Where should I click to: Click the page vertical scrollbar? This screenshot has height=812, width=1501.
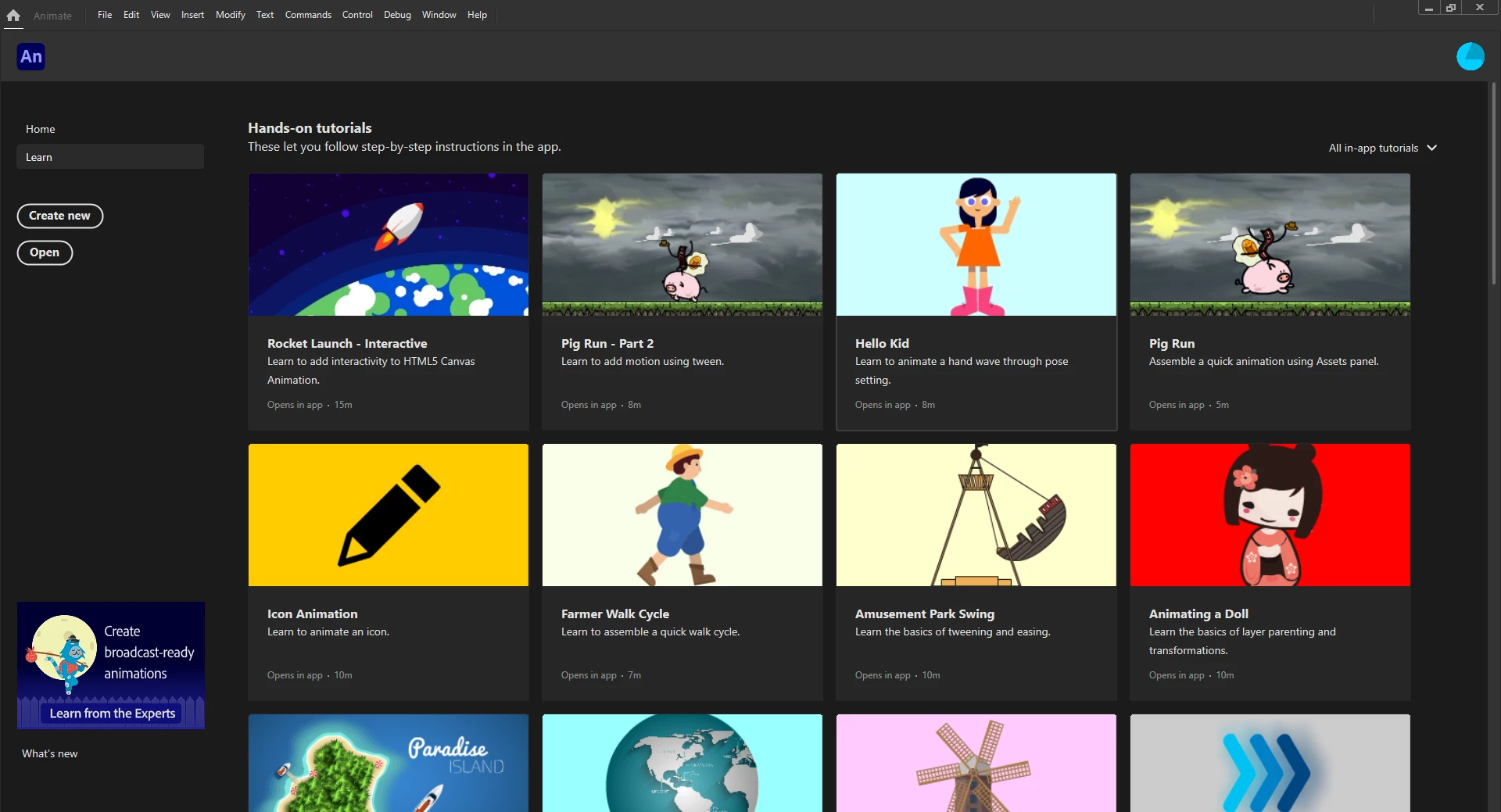point(1493,184)
